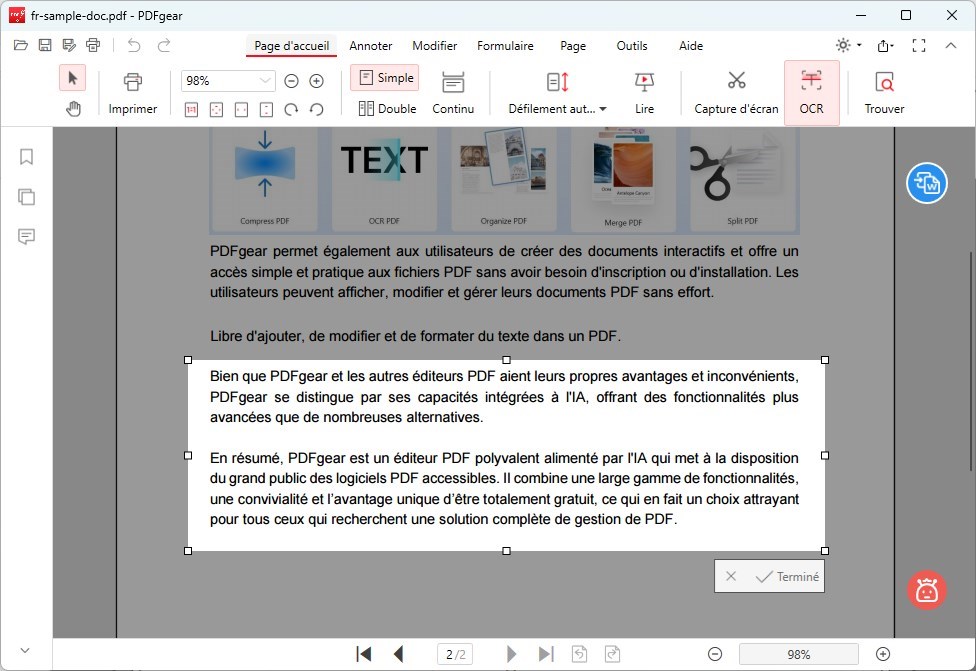Switch to the Annoter tab

pyautogui.click(x=371, y=46)
